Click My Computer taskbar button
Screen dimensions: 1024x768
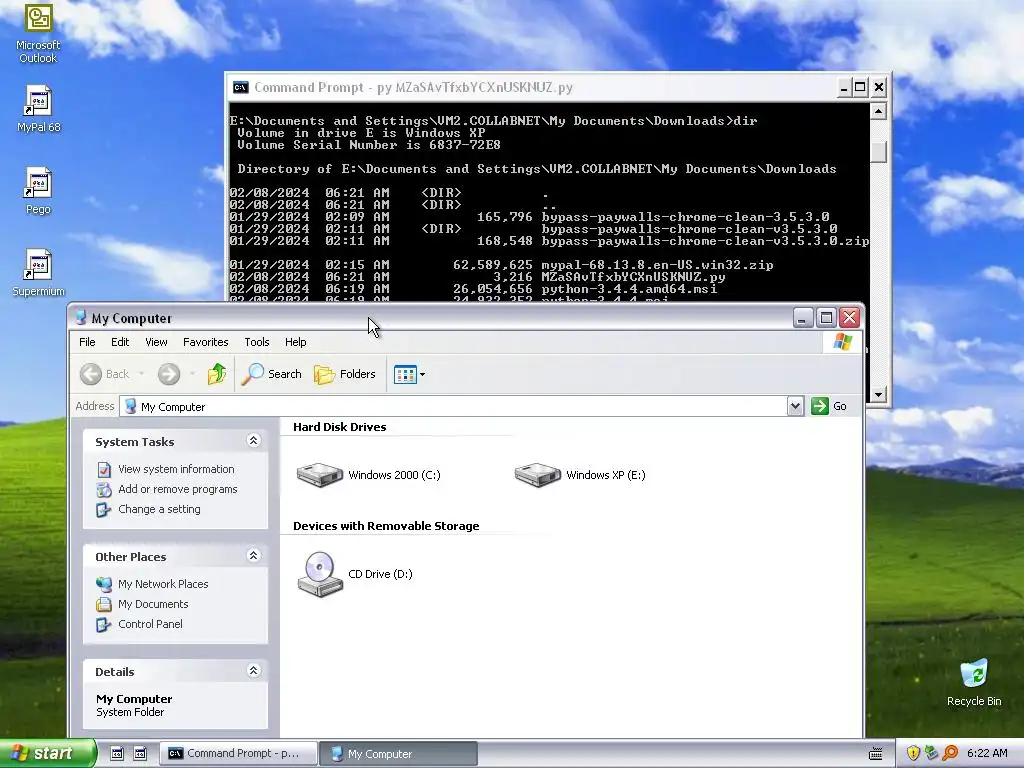[x=398, y=754]
